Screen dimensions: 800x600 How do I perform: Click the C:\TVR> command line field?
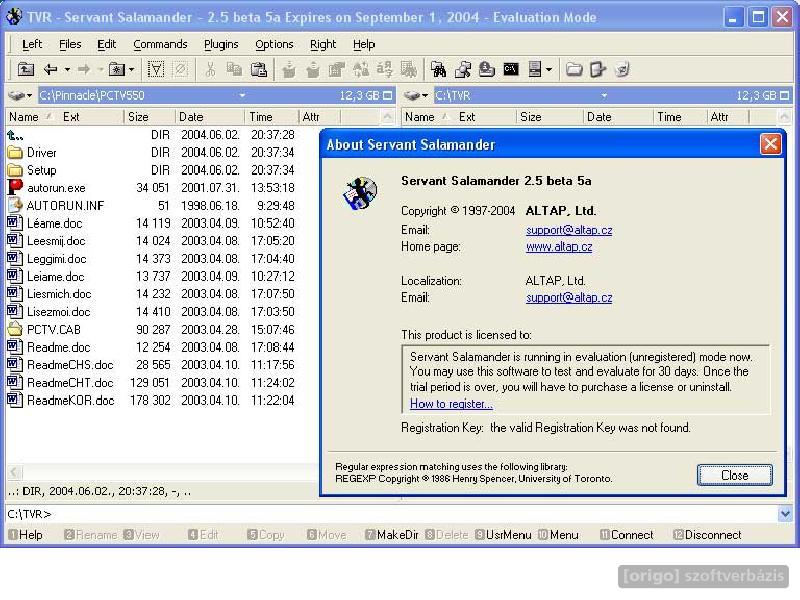coord(392,514)
